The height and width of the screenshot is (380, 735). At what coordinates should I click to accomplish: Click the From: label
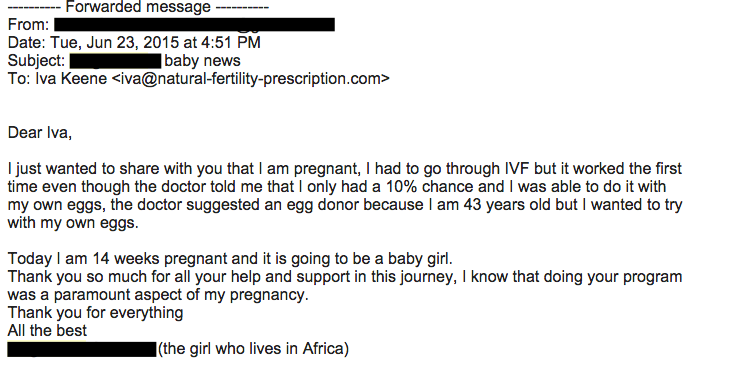pos(29,25)
